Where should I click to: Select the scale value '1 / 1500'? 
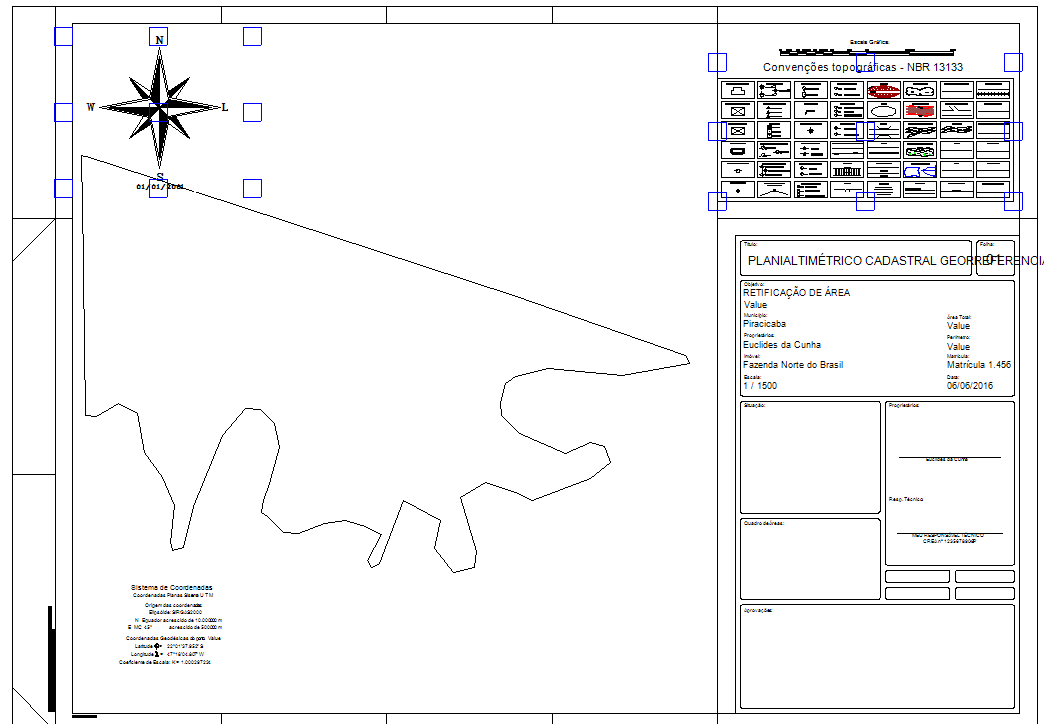coord(760,386)
